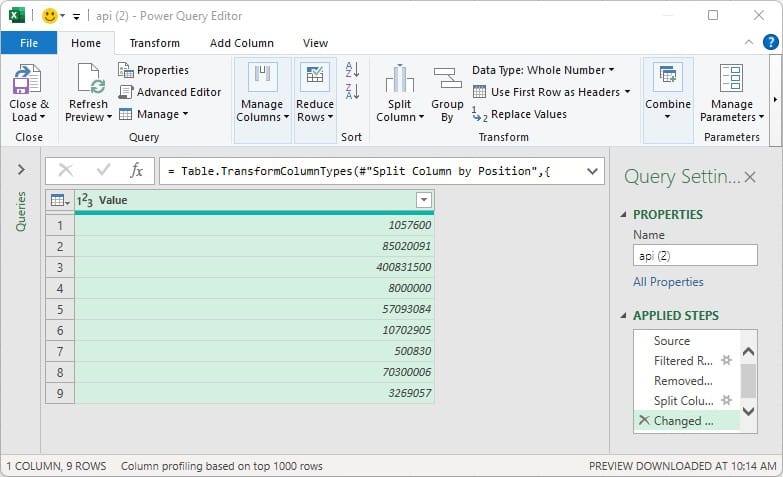Open the Add Column tab
The width and height of the screenshot is (783, 477).
pyautogui.click(x=241, y=43)
